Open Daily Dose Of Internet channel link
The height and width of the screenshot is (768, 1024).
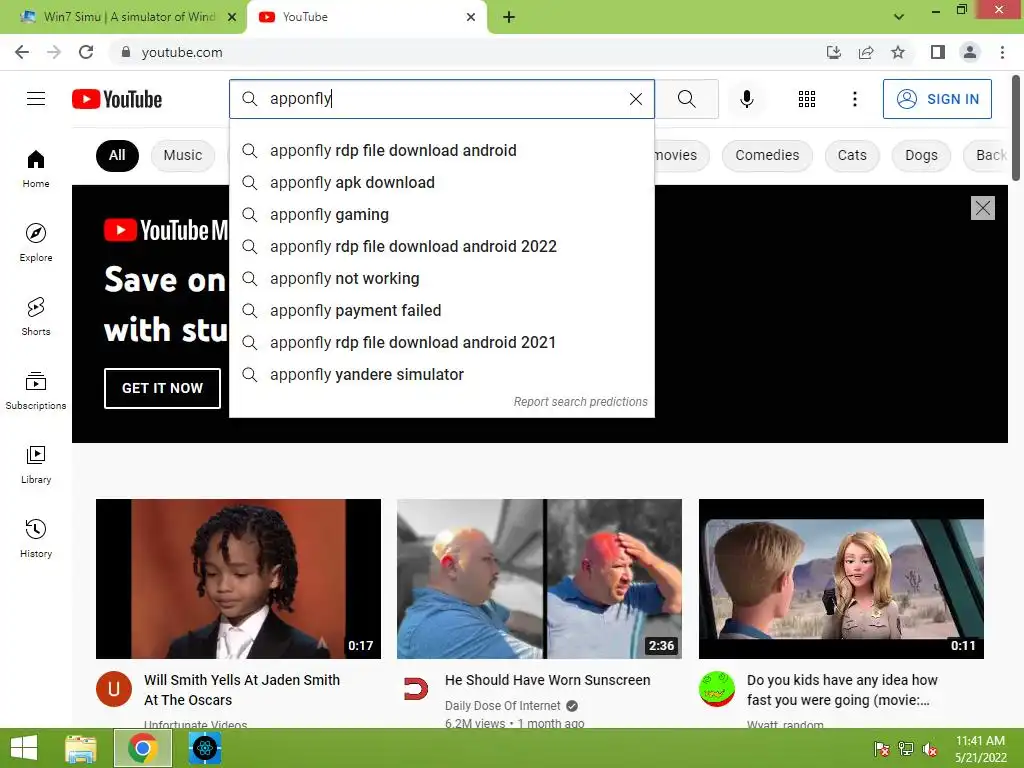tap(502, 705)
